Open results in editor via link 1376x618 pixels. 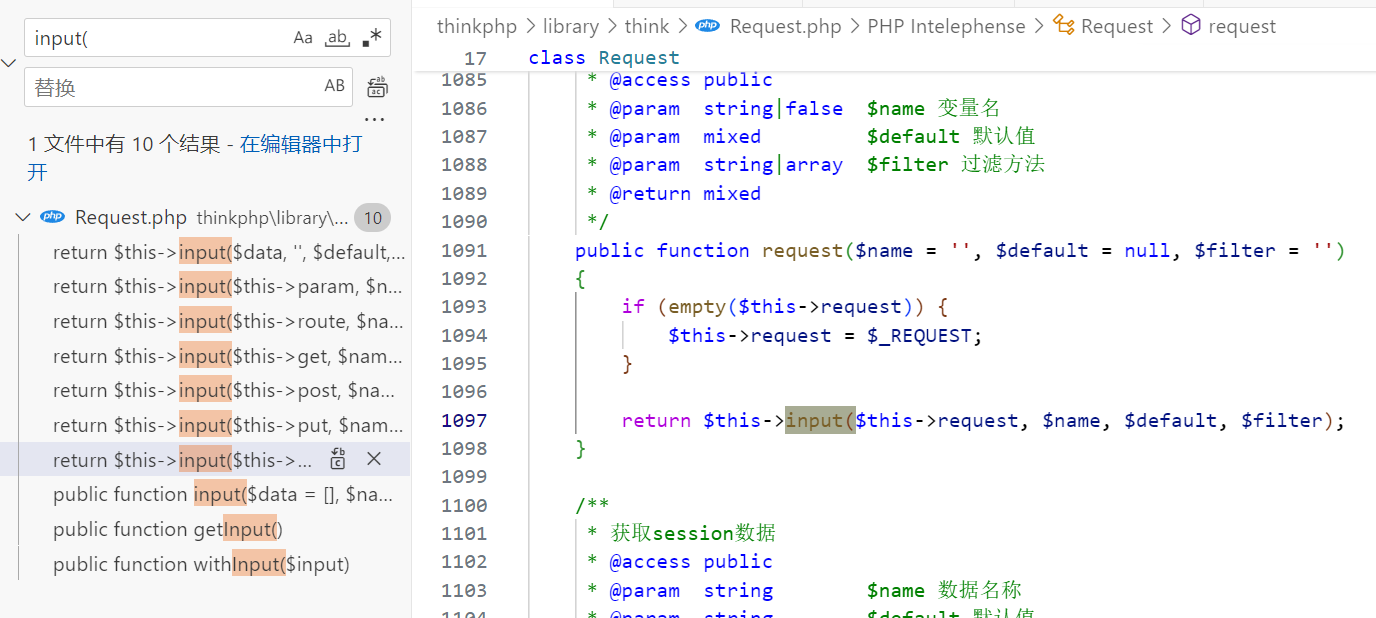coord(300,144)
